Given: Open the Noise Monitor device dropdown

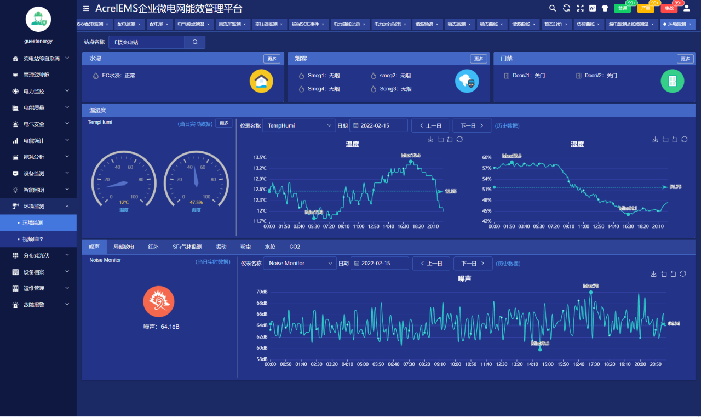Looking at the screenshot, I should point(301,263).
